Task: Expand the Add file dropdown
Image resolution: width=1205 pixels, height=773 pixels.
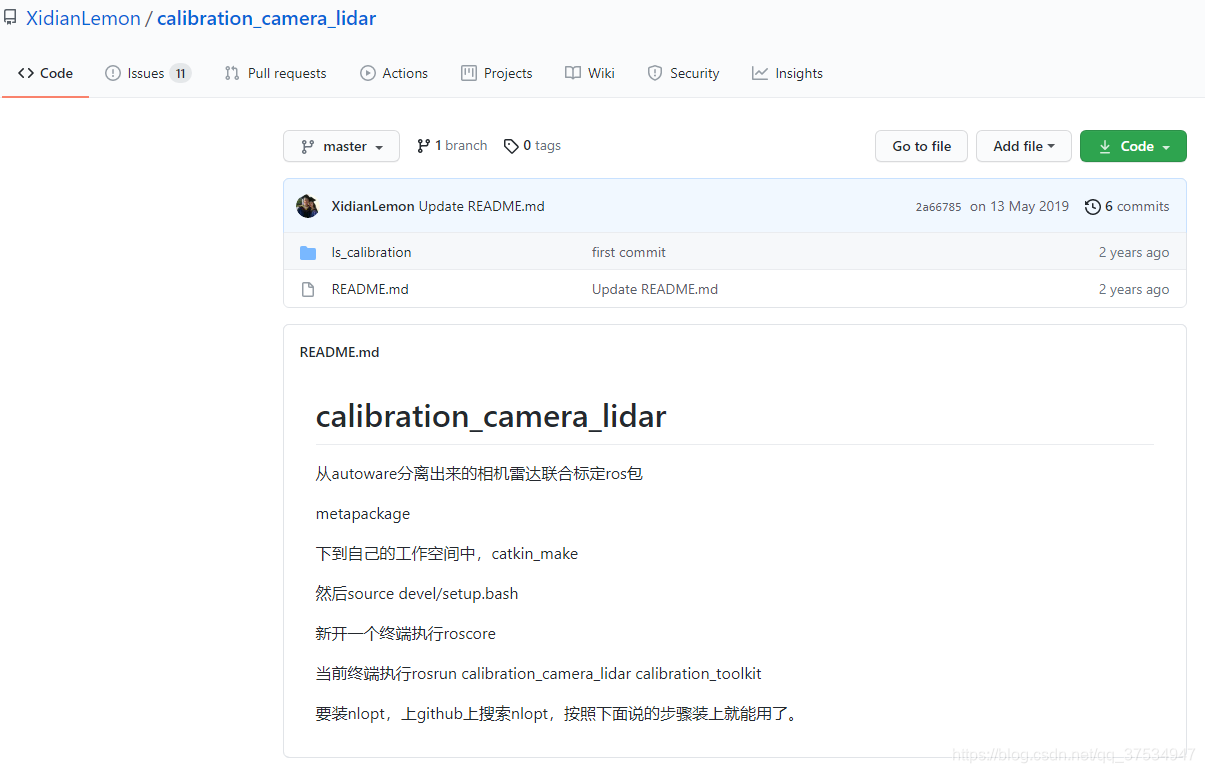Action: click(x=1024, y=146)
